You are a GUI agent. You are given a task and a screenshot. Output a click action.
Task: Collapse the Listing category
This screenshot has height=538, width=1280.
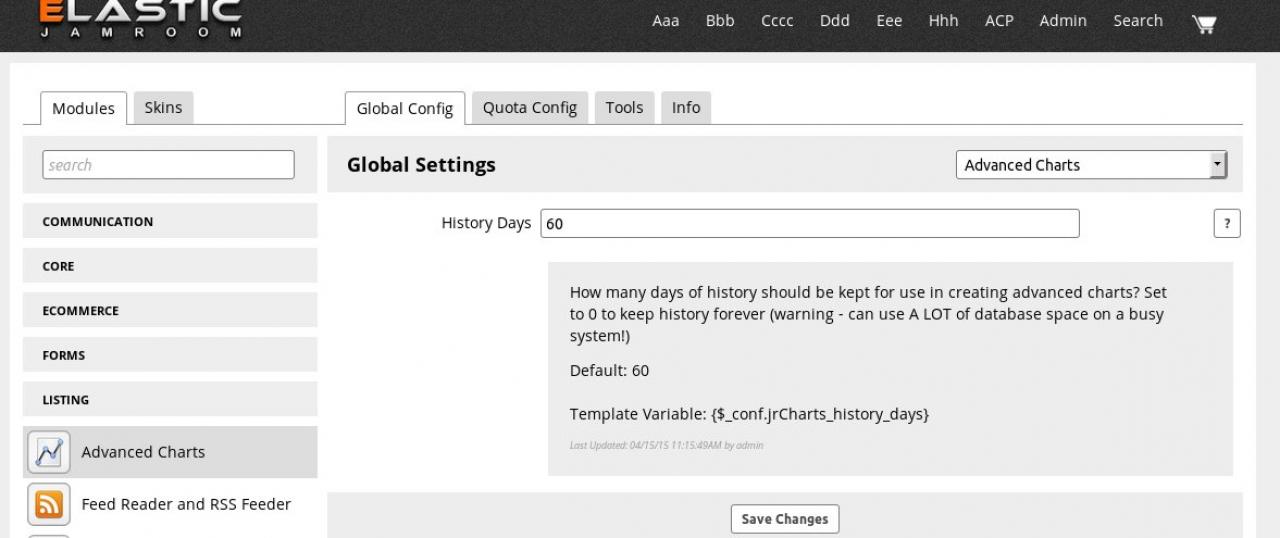pos(169,400)
